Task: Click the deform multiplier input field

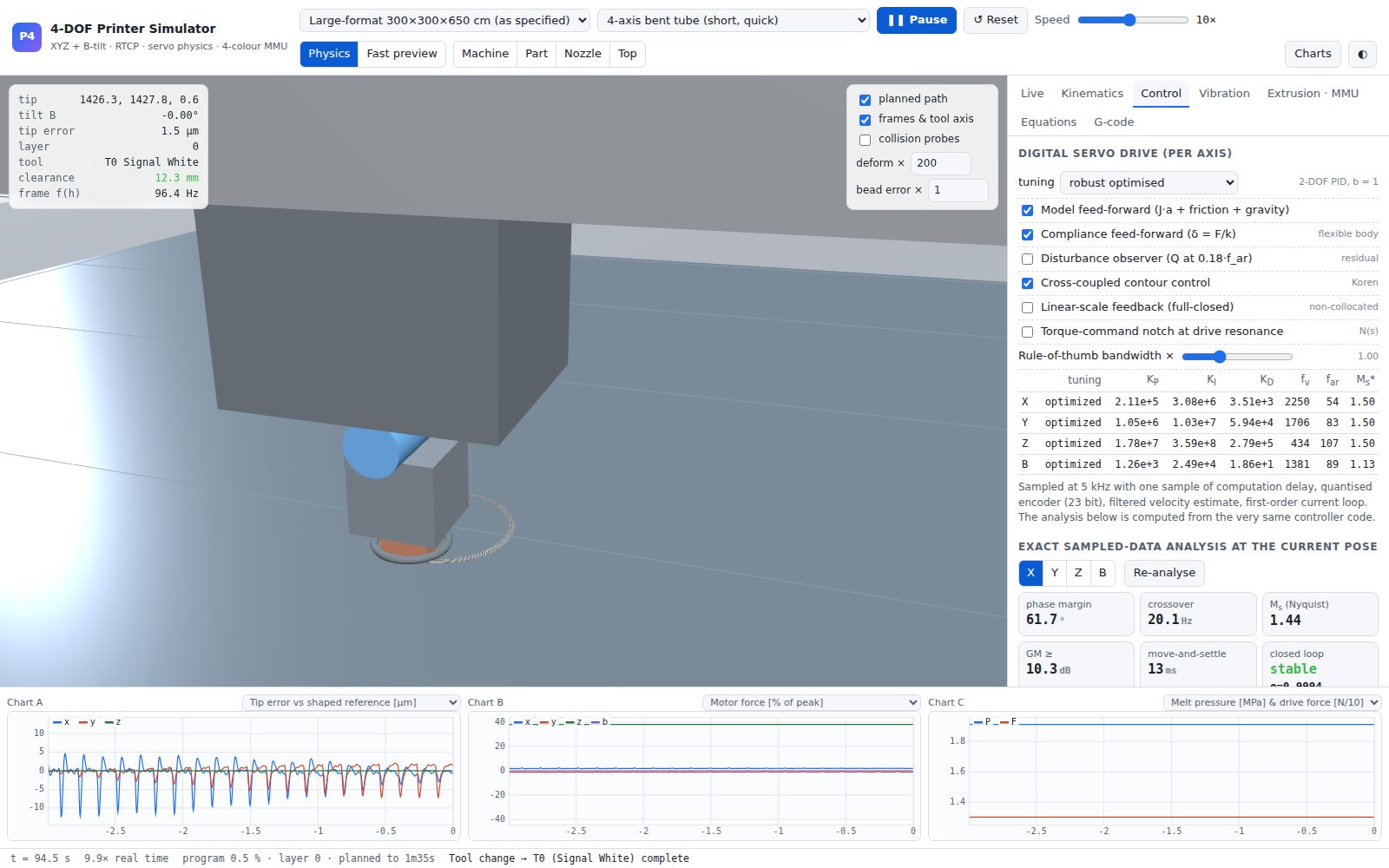Action: tap(940, 163)
